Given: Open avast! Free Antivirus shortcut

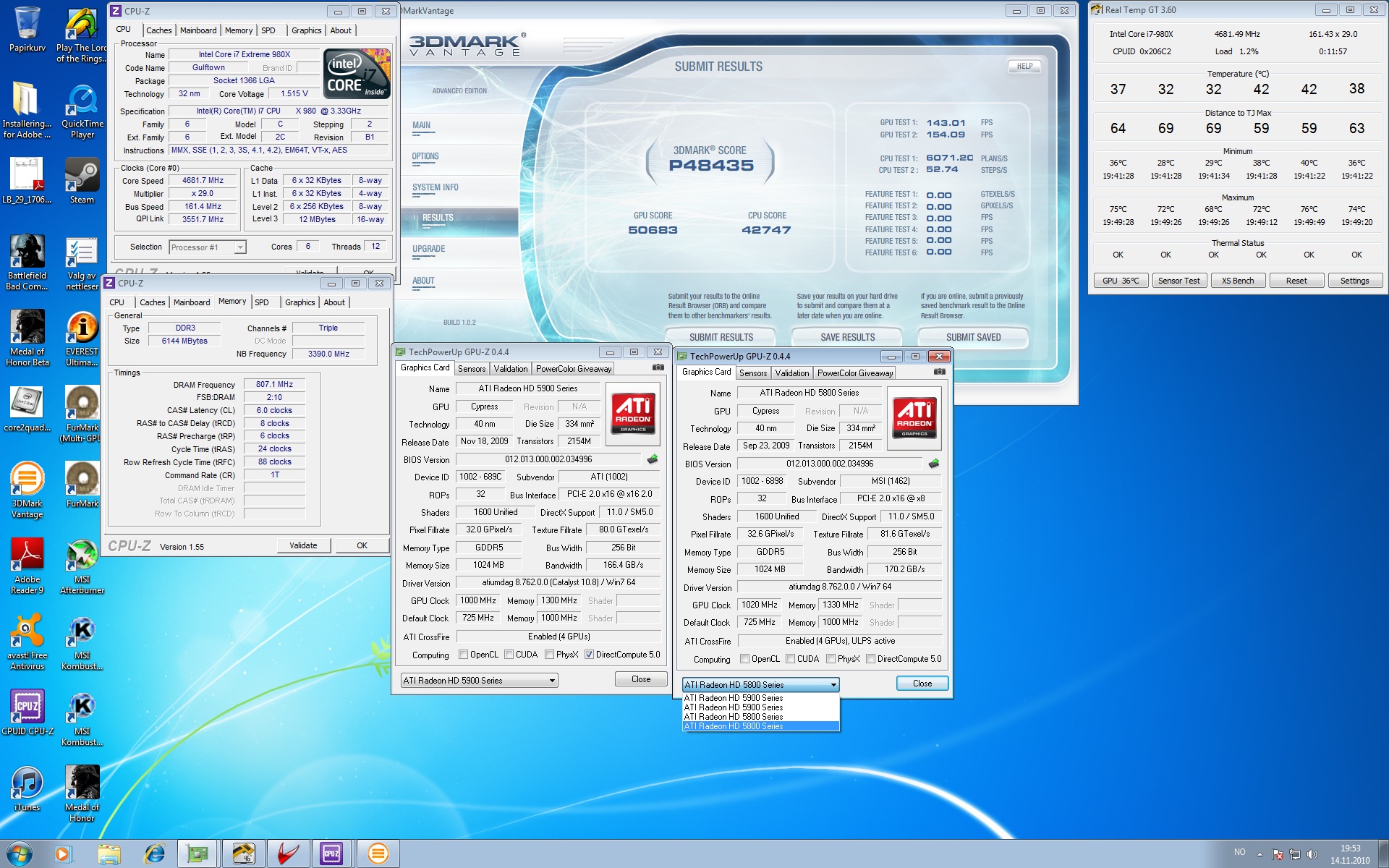Looking at the screenshot, I should (x=27, y=642).
